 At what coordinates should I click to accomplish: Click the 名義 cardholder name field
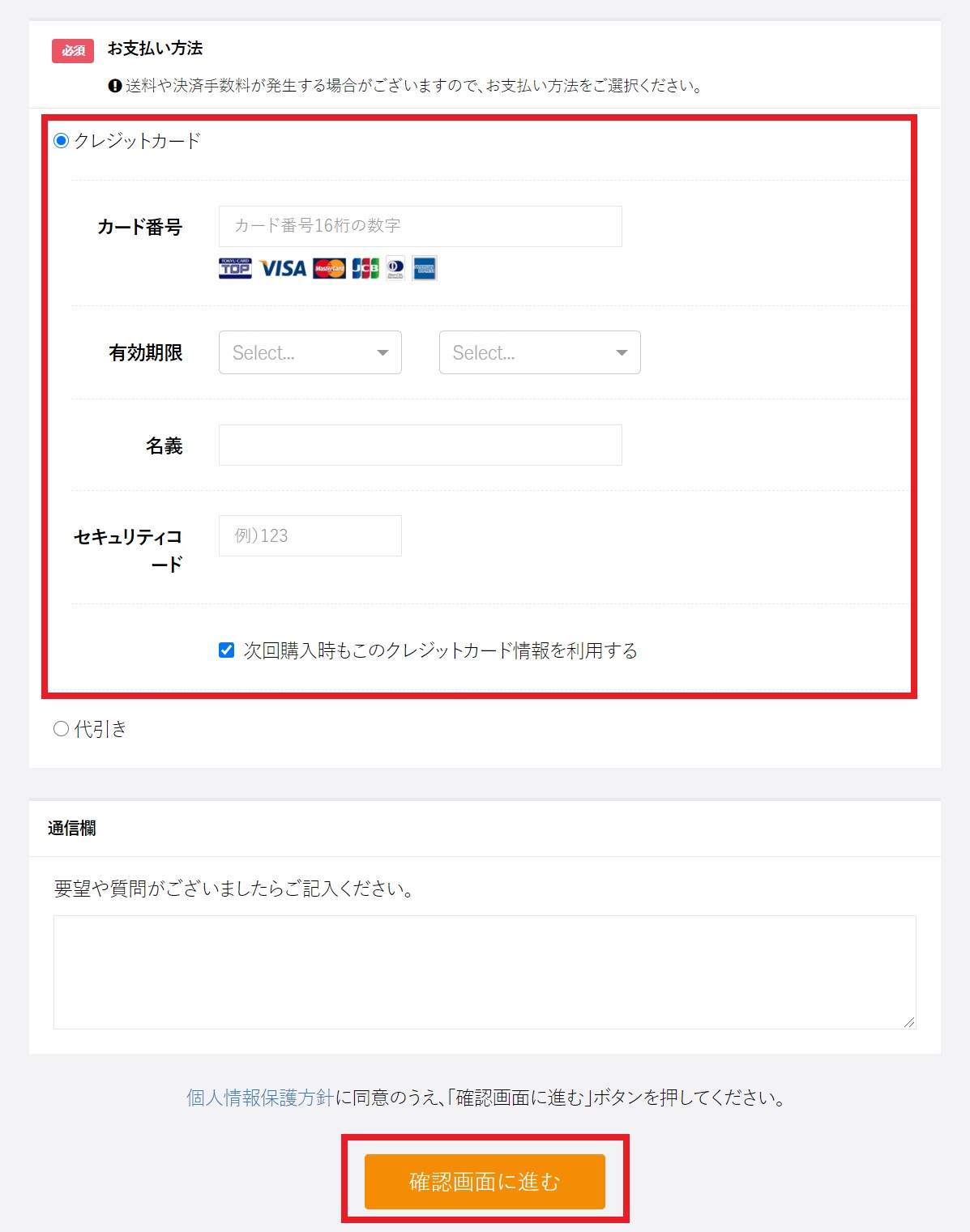(420, 445)
